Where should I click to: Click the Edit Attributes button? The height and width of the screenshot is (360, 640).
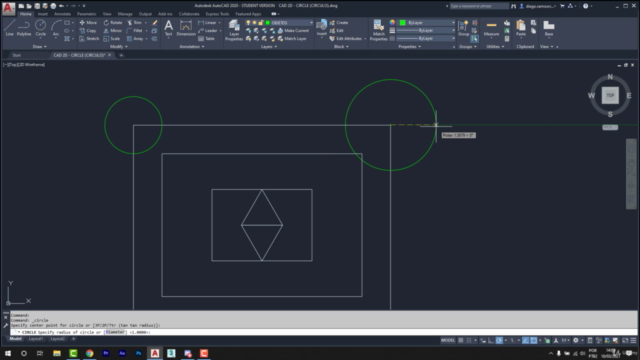pyautogui.click(x=346, y=39)
